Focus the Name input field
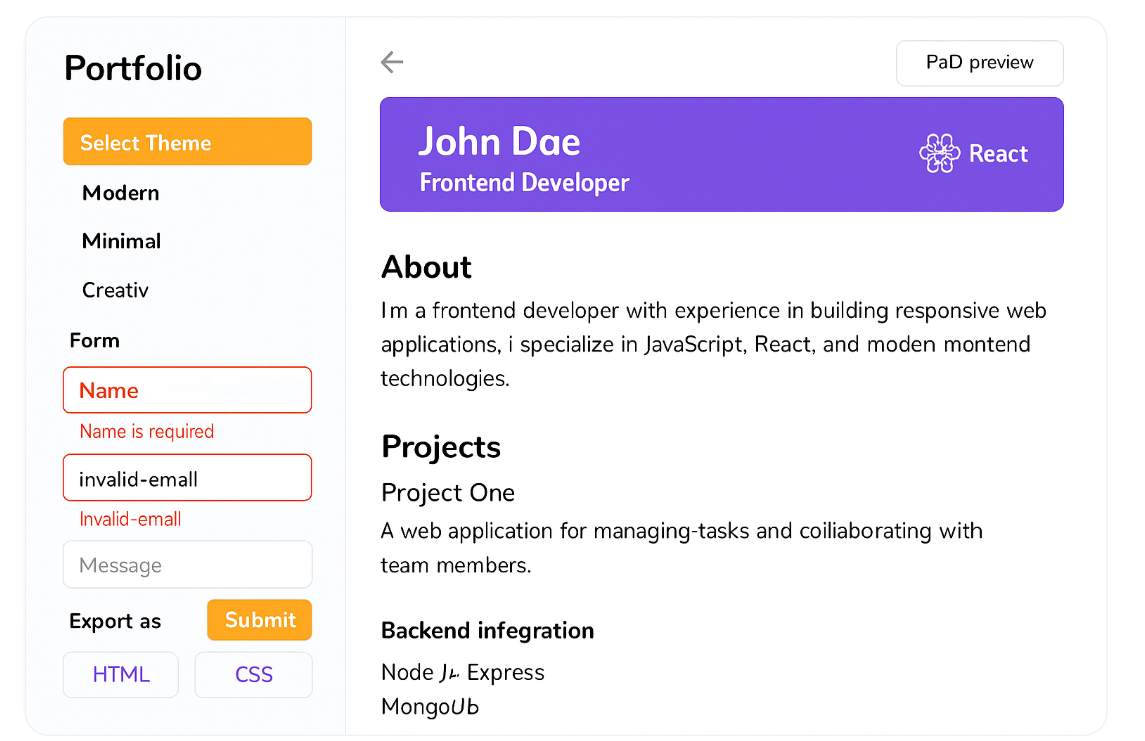The image size is (1145, 741). pos(188,390)
